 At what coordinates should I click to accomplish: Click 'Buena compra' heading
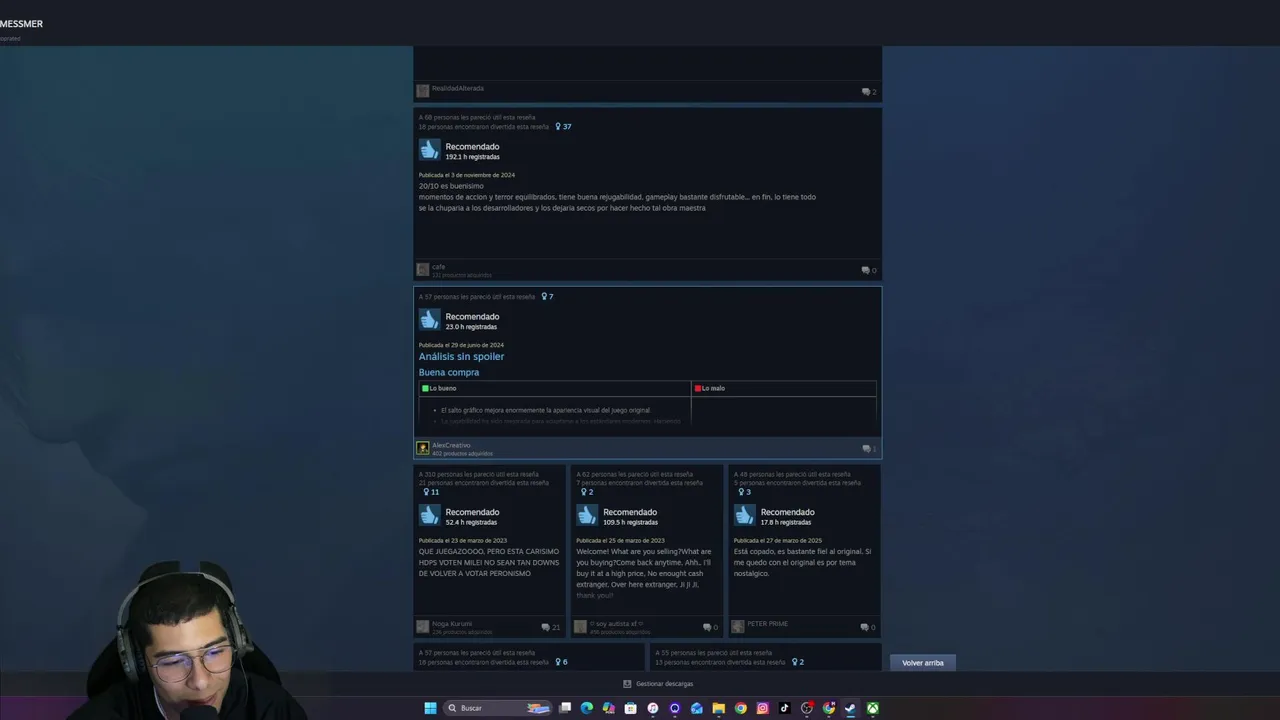[449, 373]
